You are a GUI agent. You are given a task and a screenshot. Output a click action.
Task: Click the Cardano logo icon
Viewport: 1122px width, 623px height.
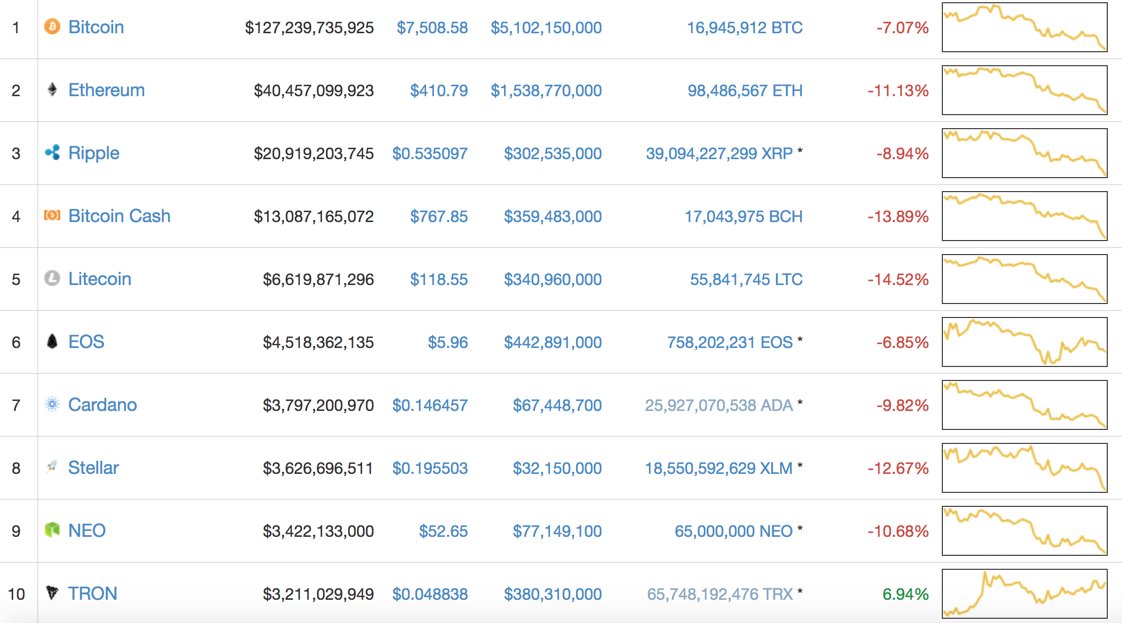[52, 404]
